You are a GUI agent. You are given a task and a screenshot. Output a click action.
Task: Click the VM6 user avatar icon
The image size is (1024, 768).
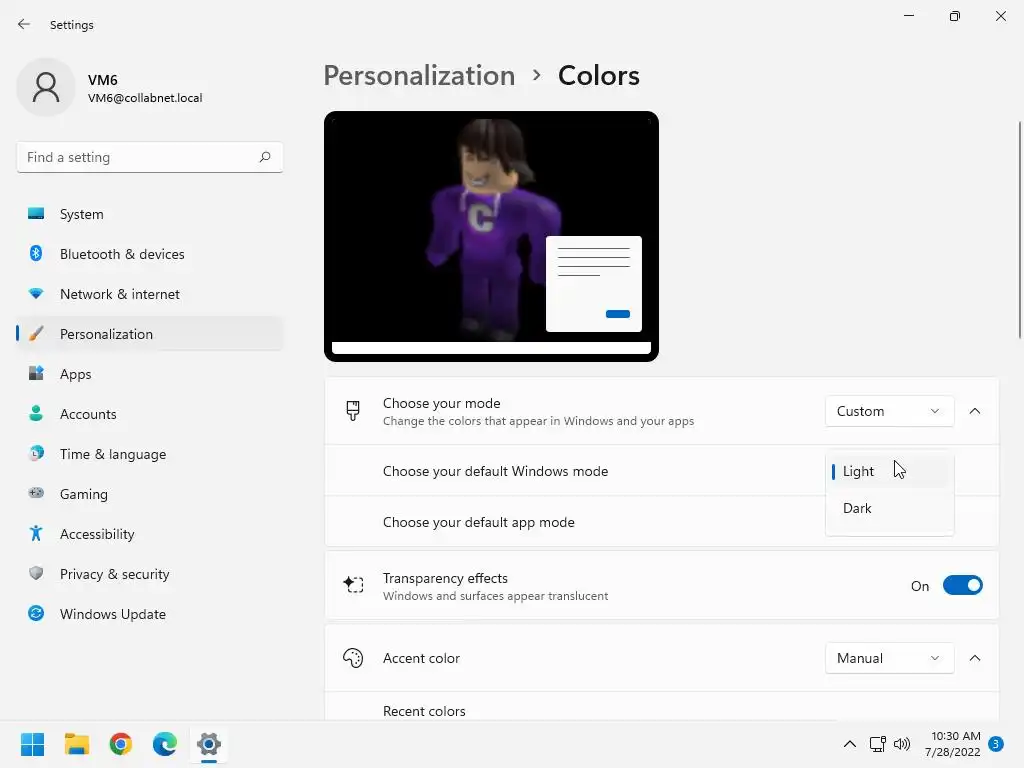(46, 87)
